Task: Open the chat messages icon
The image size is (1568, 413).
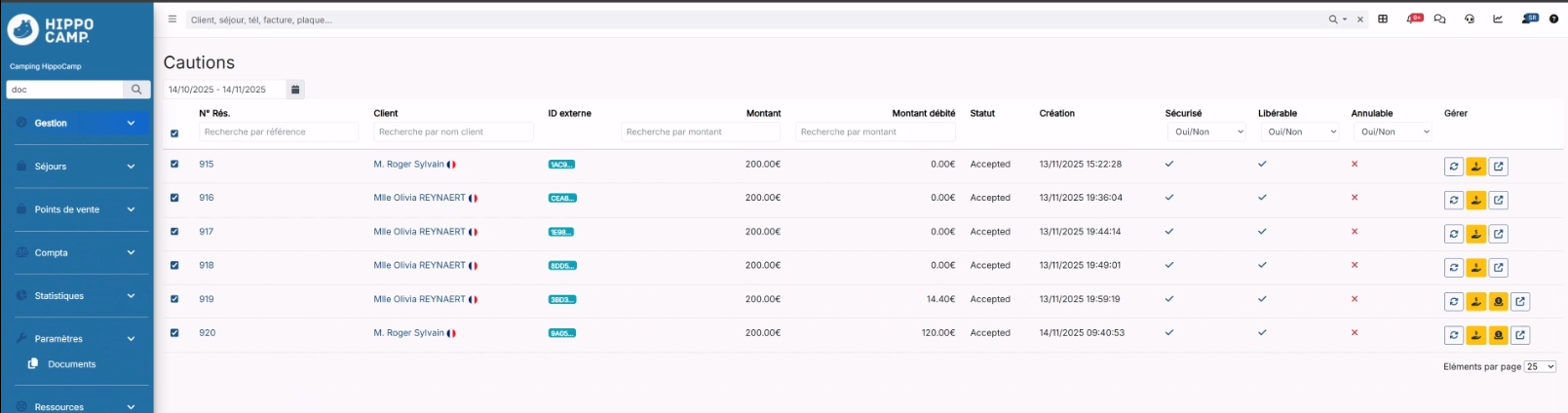Action: click(x=1439, y=19)
